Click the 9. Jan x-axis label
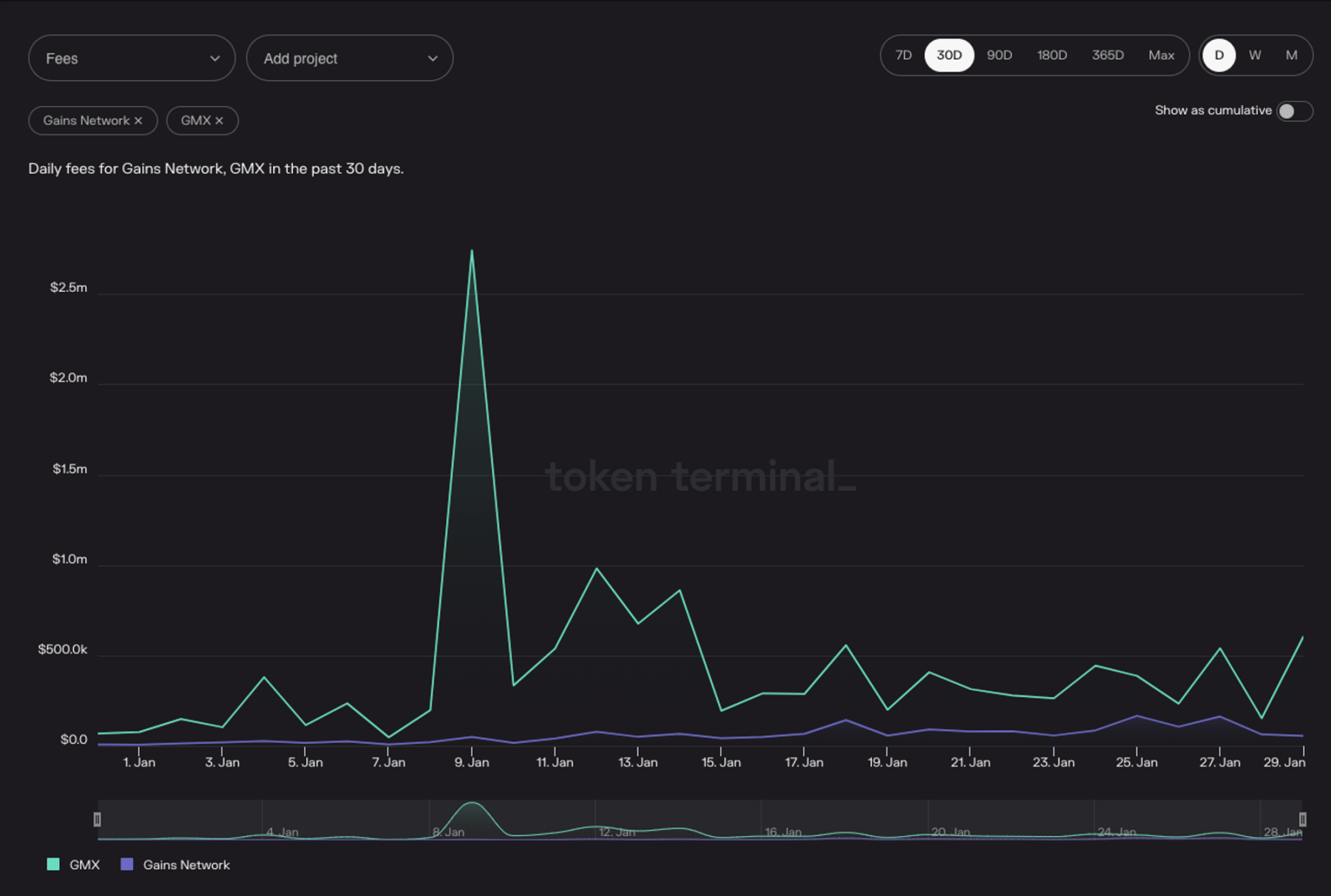The width and height of the screenshot is (1331, 896). coord(472,762)
